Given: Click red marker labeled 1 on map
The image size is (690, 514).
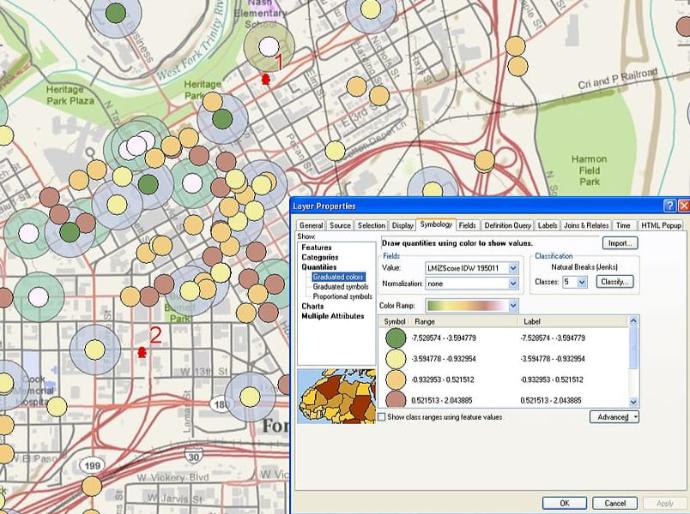Looking at the screenshot, I should click(x=266, y=78).
